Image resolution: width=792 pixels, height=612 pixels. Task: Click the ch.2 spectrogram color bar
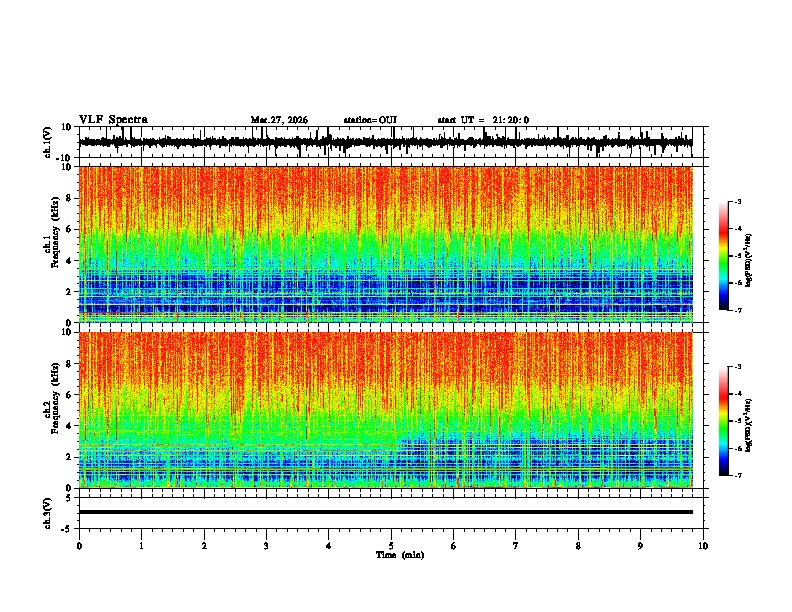coord(723,421)
